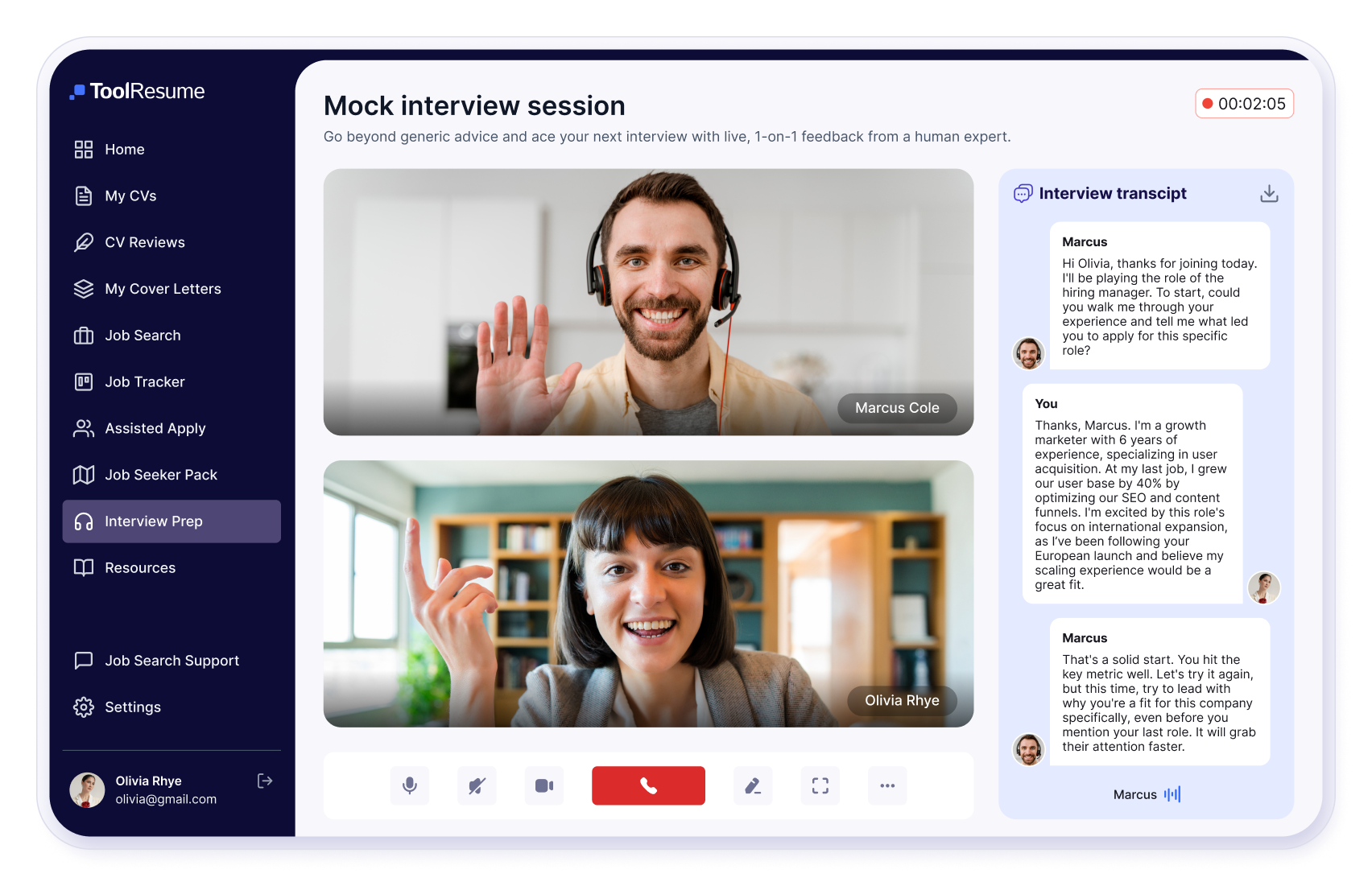Screen dimensions: 1372x886
Task: Open the annotation pen tool in call controls
Action: 753,785
